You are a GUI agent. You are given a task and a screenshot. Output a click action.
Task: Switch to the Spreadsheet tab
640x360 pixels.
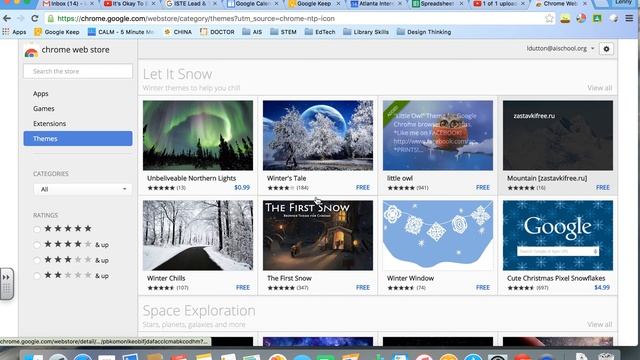pos(438,4)
